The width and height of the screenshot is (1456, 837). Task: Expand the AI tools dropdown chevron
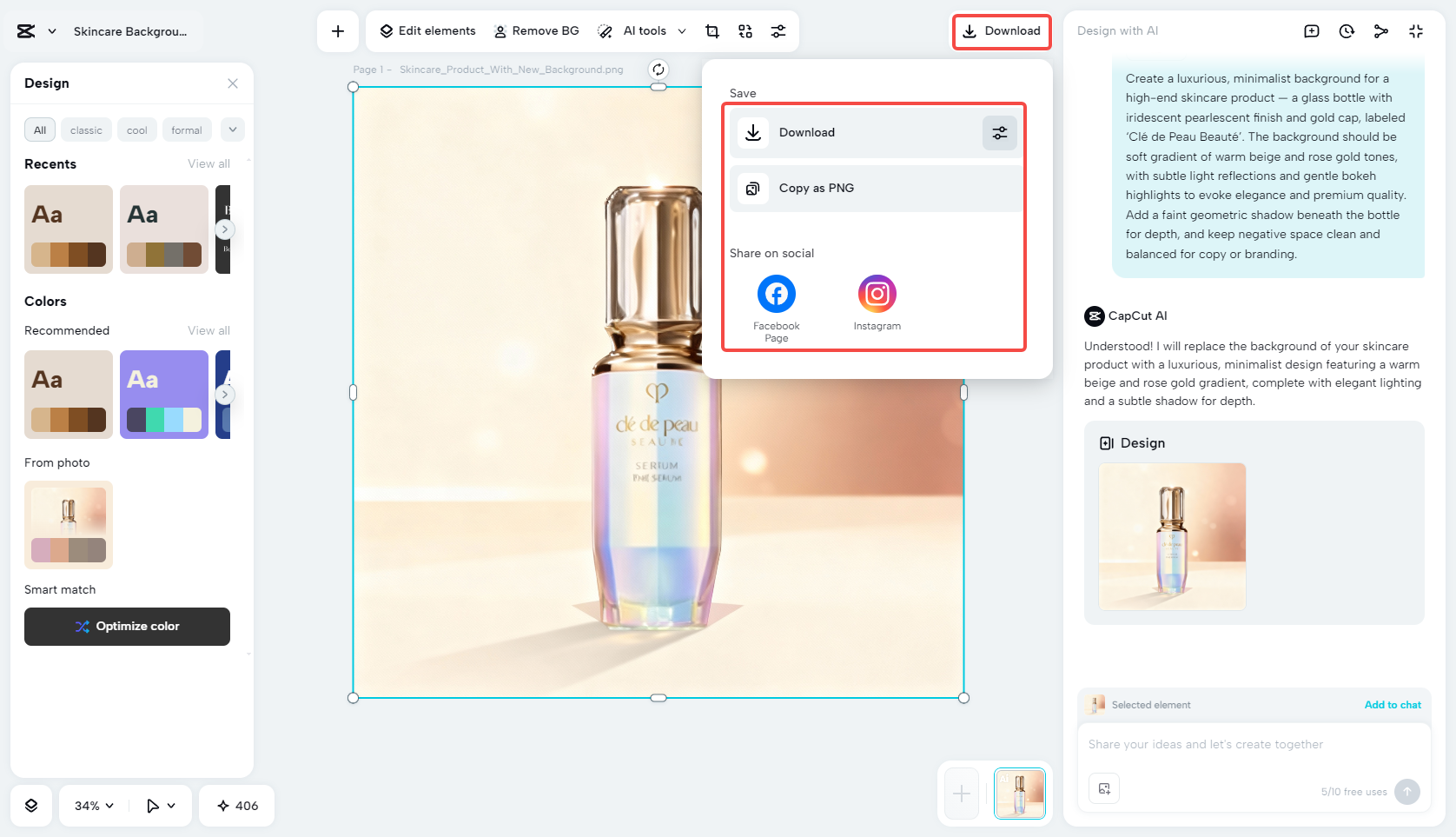point(683,30)
